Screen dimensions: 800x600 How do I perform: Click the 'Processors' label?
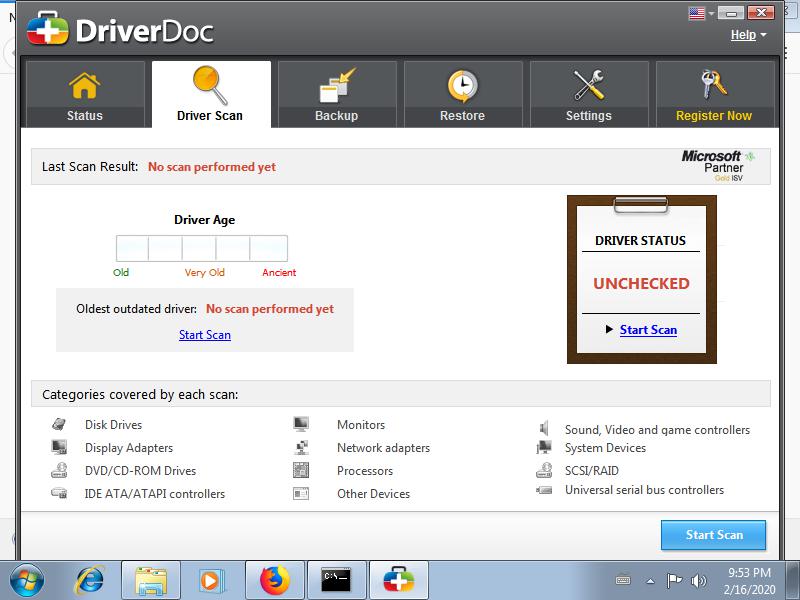(365, 470)
